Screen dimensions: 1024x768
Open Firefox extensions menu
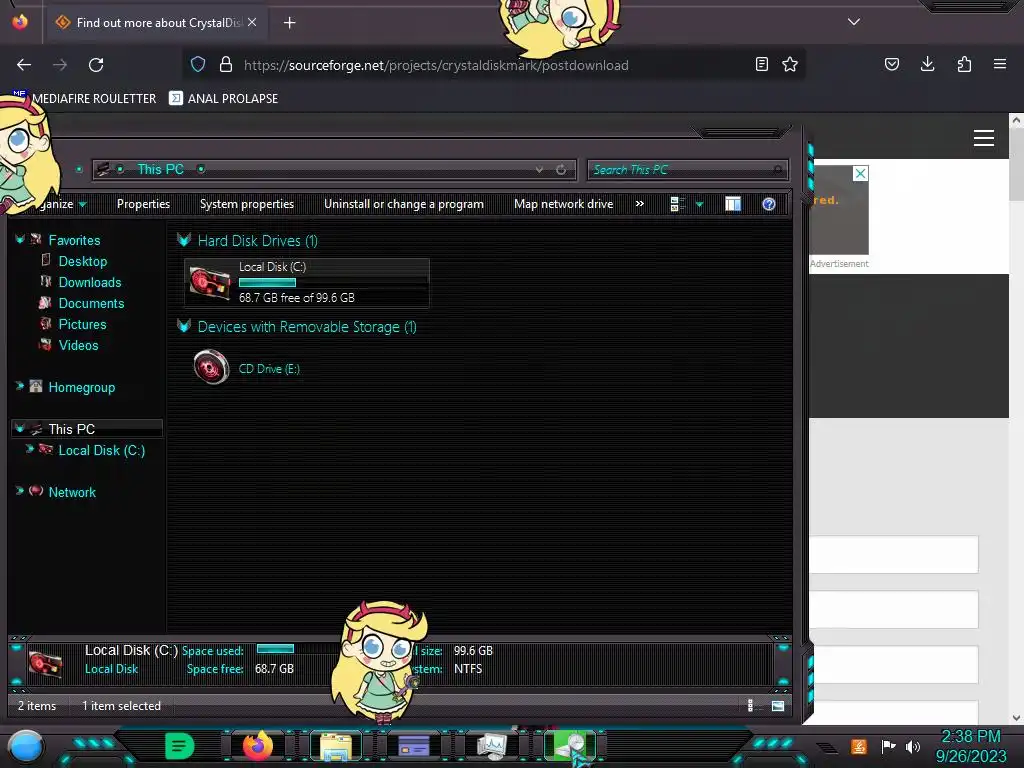click(x=964, y=64)
